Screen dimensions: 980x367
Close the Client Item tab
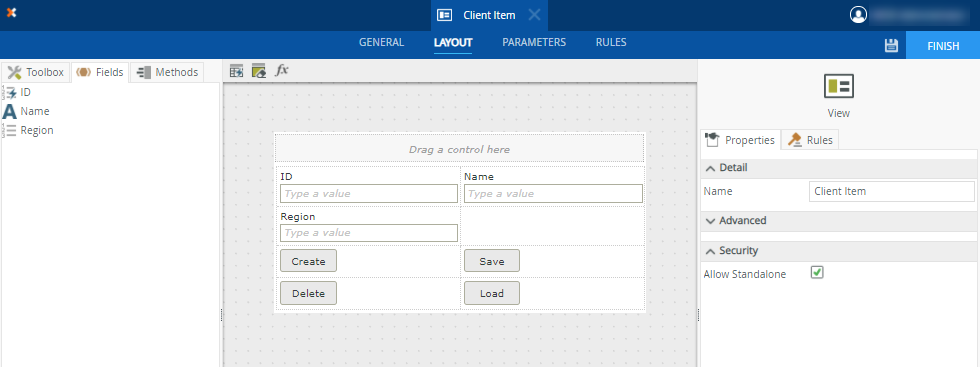point(534,15)
